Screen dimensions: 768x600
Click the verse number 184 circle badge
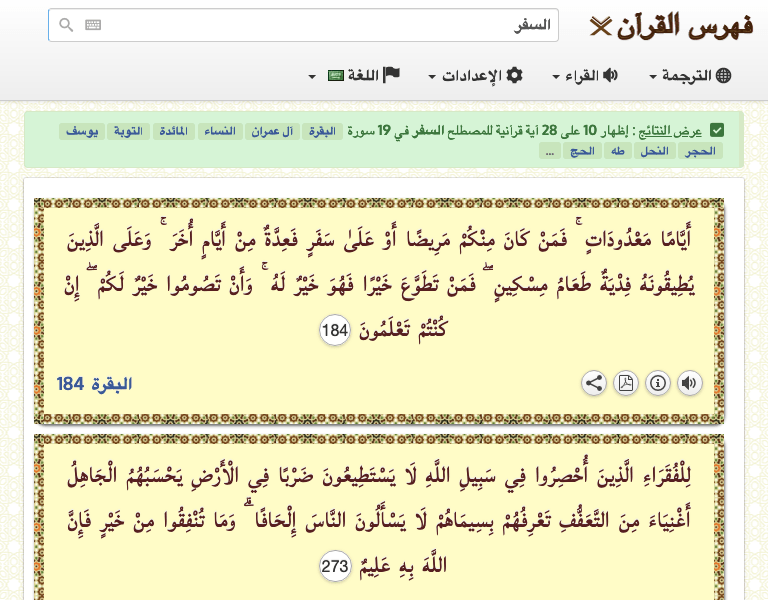[x=334, y=329]
